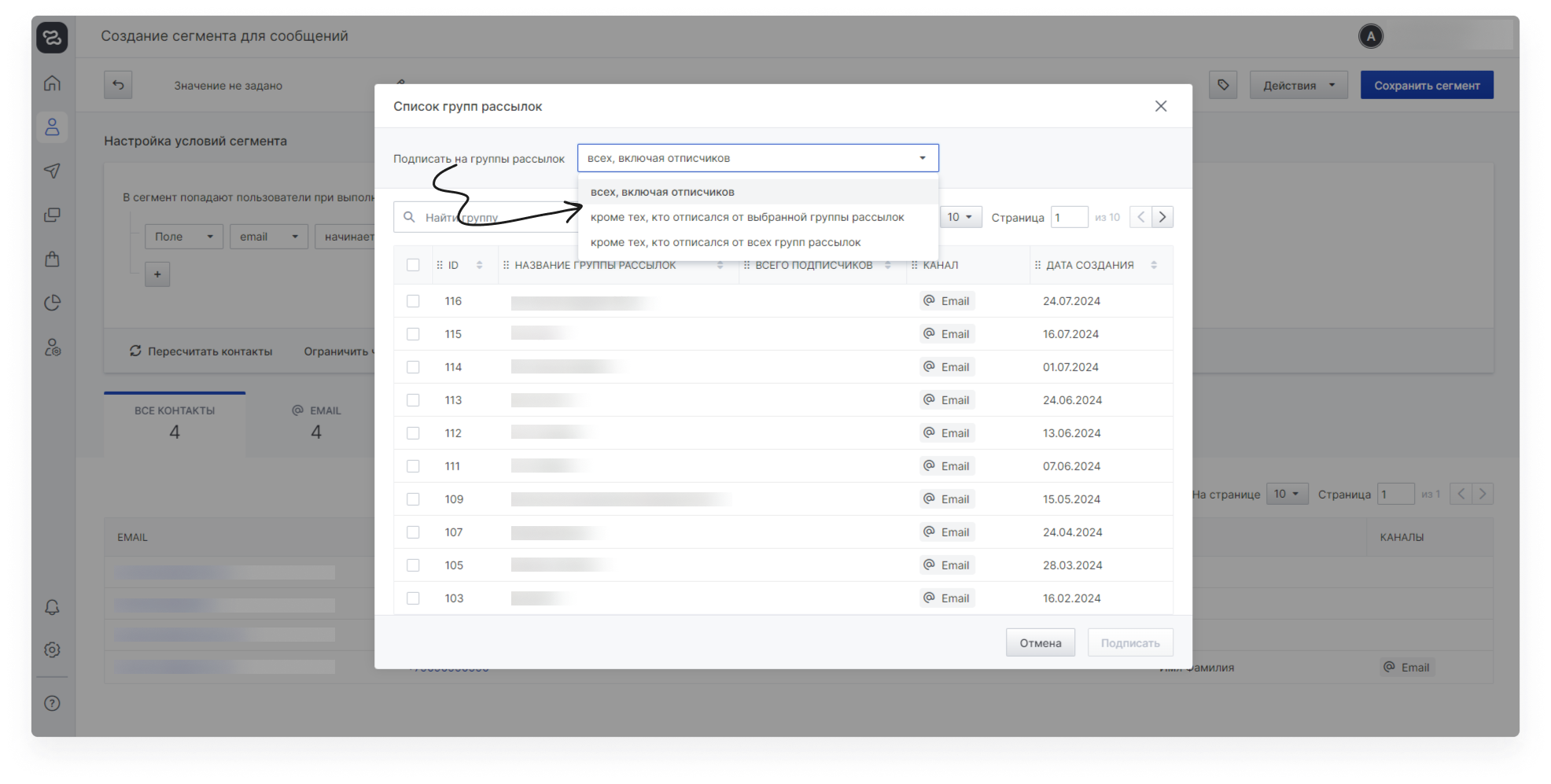This screenshot has width=1551, height=784.
Task: Open the contacts person icon in sidebar
Action: click(x=52, y=127)
